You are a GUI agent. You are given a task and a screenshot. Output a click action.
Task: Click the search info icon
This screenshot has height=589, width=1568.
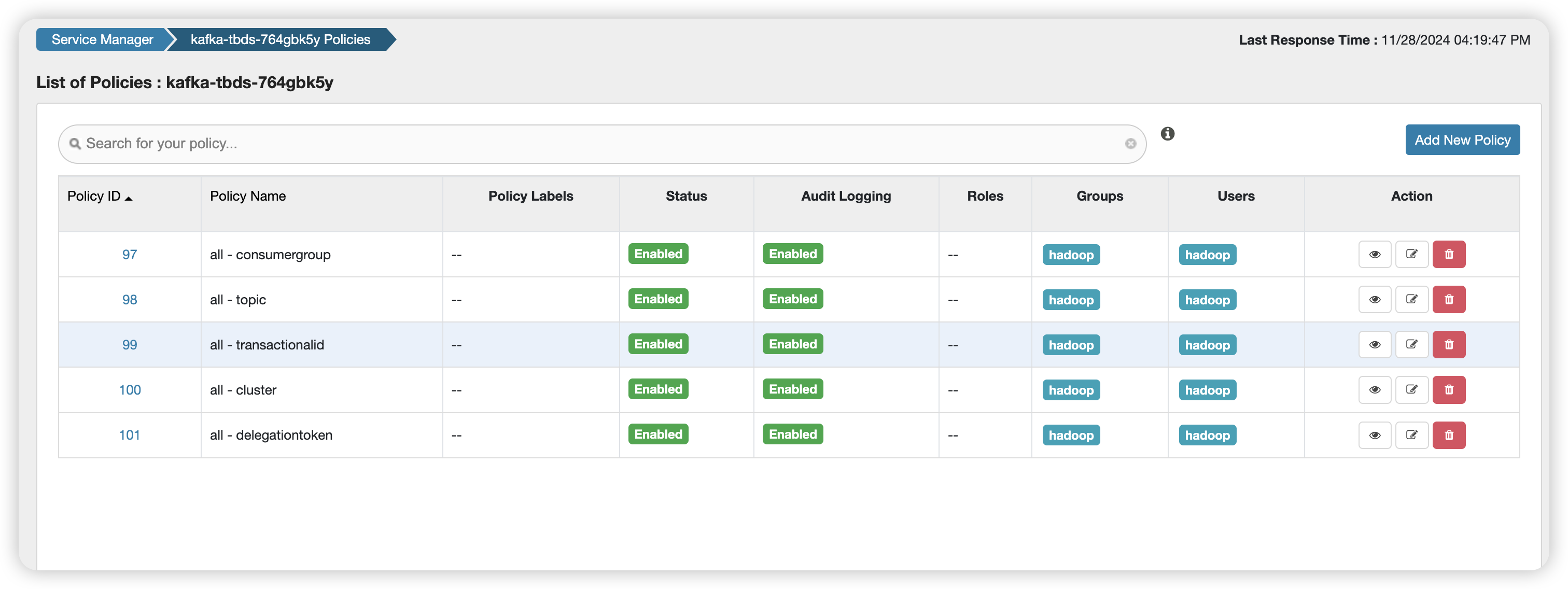[1167, 134]
